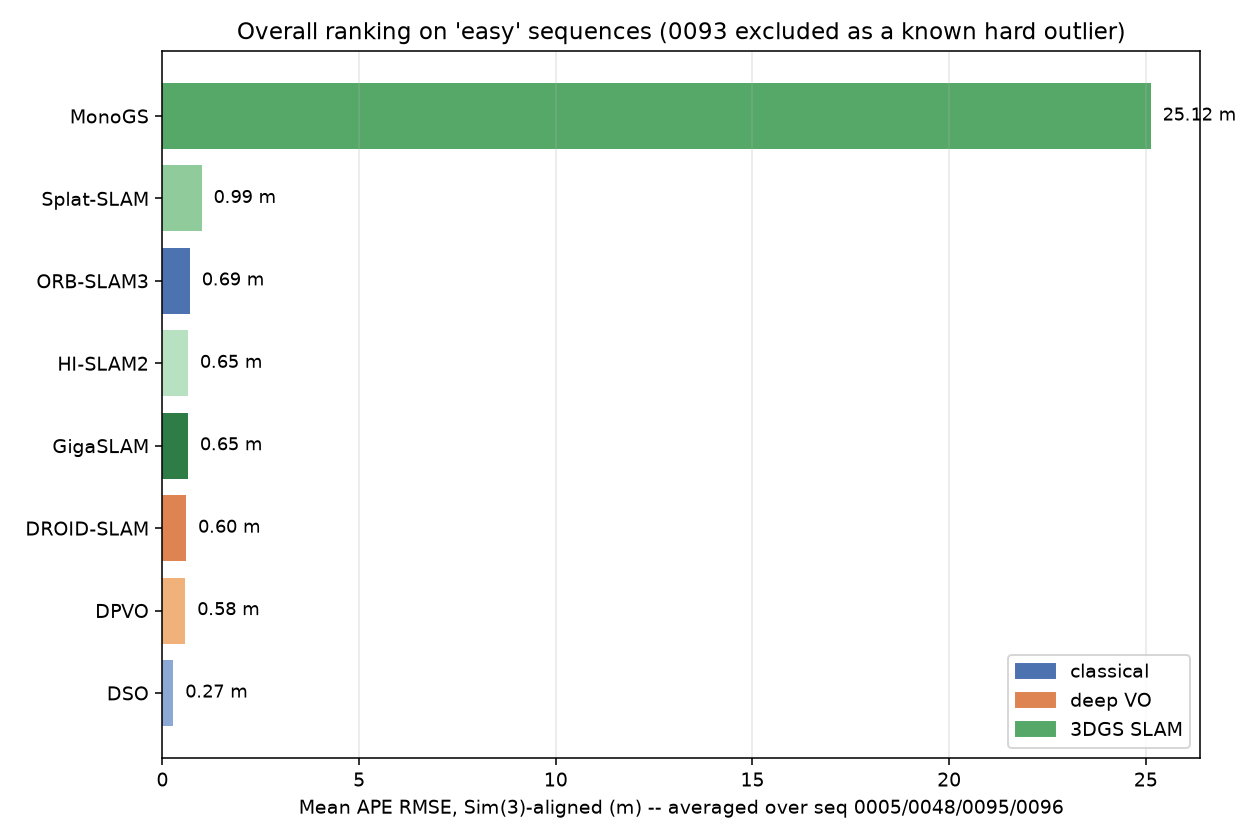Screen dimensions: 1260x840
Task: Click the 'classical' legend text
Action: [x=1109, y=672]
